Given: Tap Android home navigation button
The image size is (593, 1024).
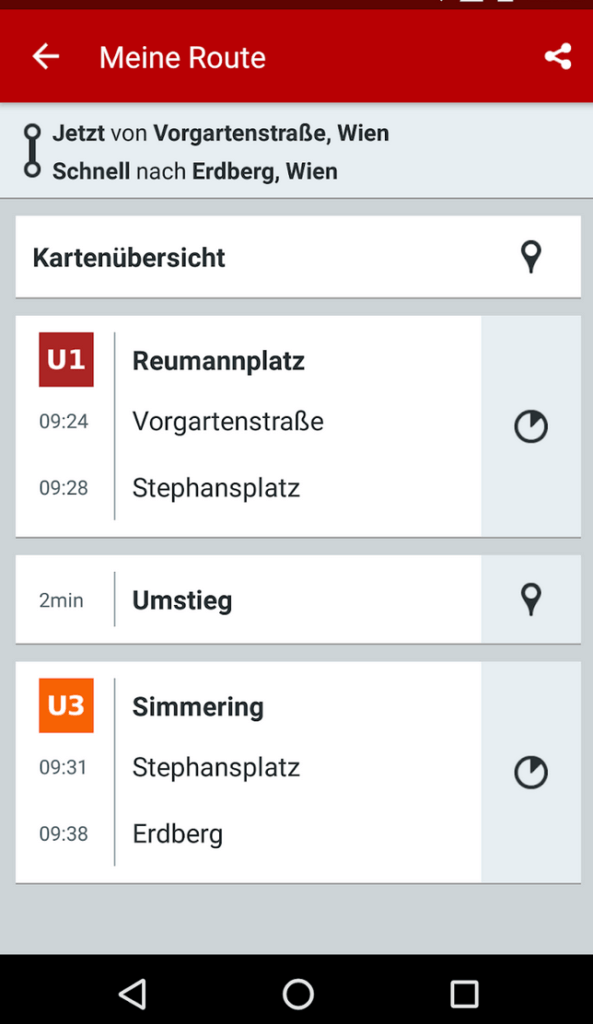Looking at the screenshot, I should tap(298, 995).
